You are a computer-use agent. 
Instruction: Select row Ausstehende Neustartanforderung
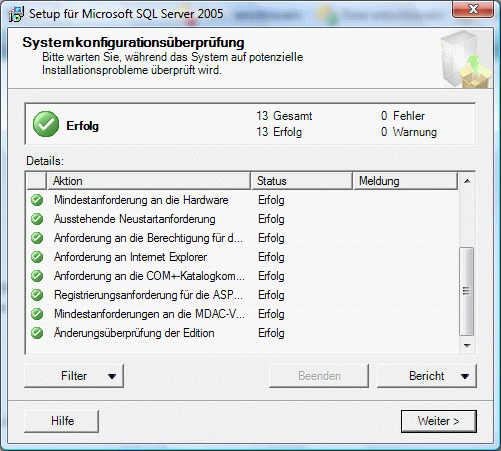pos(242,219)
